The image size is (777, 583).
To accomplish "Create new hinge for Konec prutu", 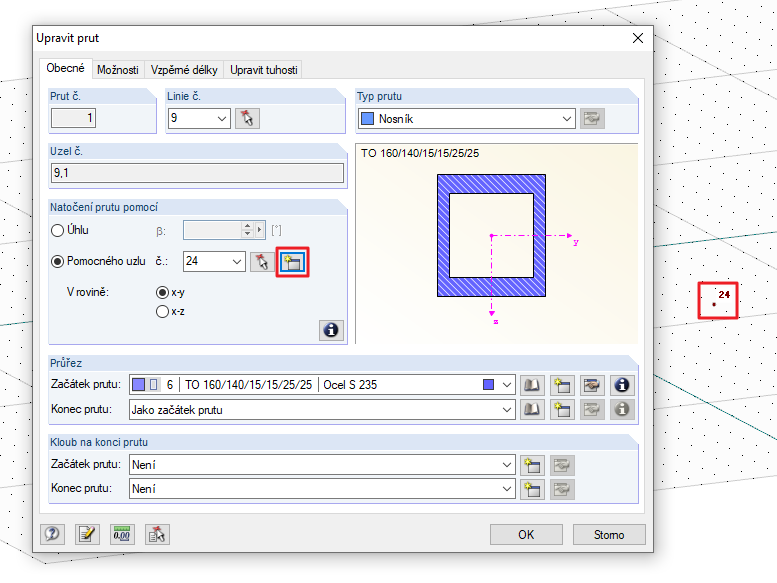I will coord(532,489).
